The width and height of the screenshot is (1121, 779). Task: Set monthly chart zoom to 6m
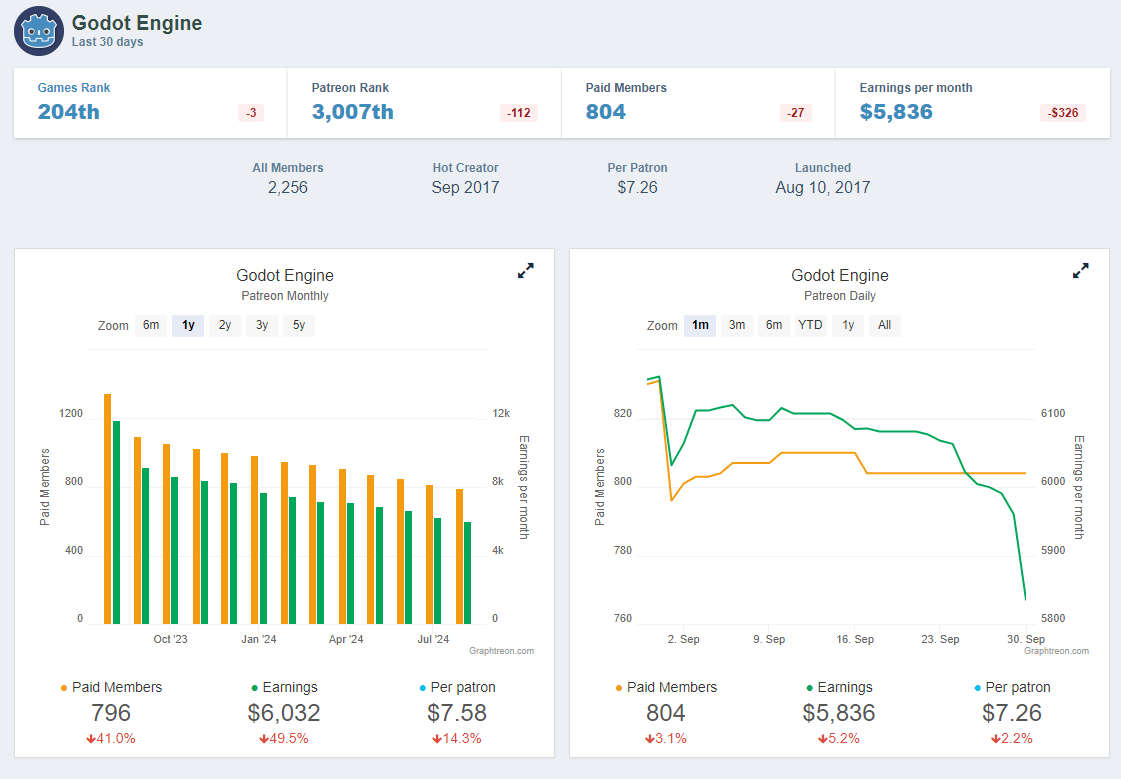click(151, 325)
